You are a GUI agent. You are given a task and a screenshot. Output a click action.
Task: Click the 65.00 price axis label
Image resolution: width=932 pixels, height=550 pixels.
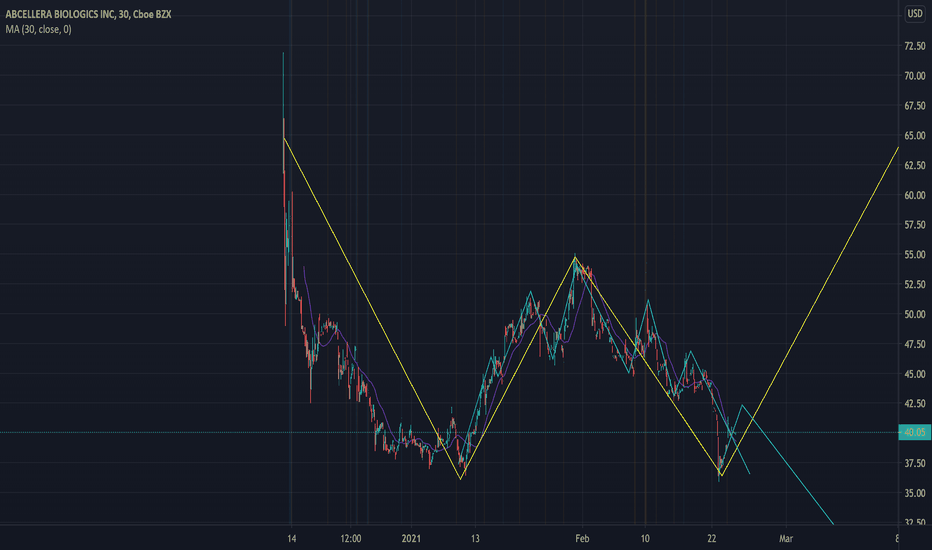pyautogui.click(x=915, y=136)
